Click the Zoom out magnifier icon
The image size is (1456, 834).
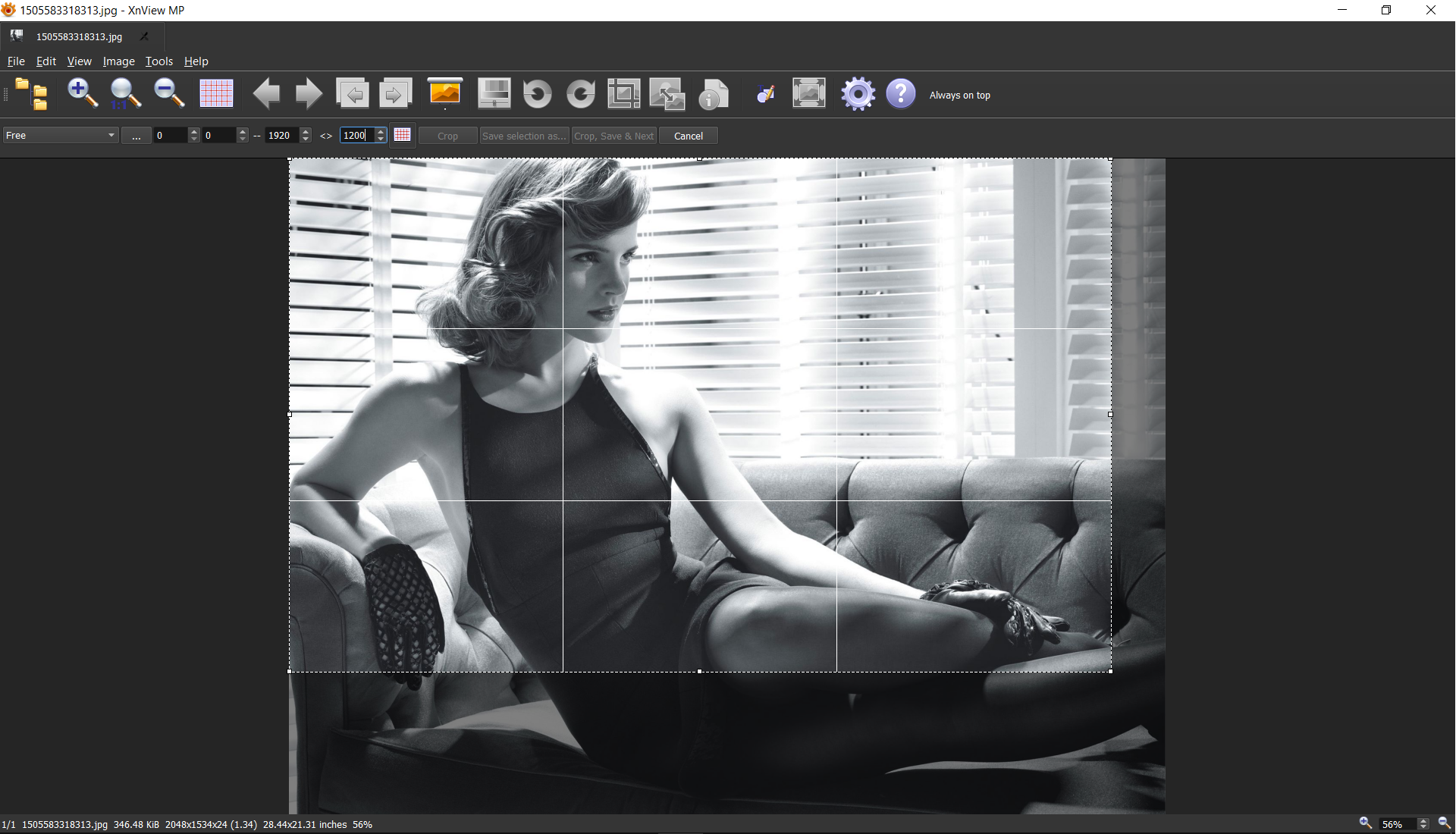pos(168,93)
